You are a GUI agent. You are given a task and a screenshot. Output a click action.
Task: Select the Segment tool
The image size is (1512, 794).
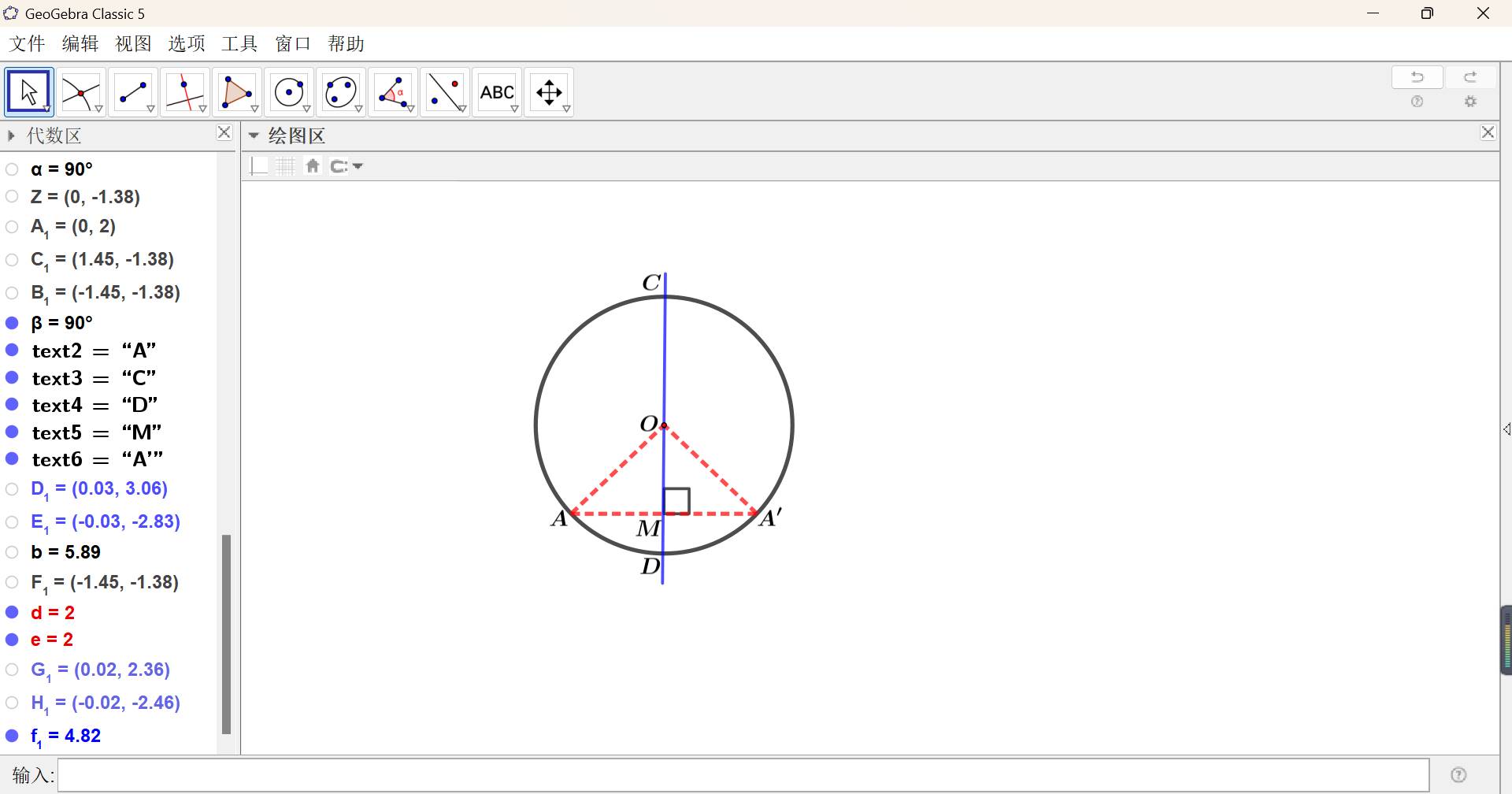[x=132, y=92]
